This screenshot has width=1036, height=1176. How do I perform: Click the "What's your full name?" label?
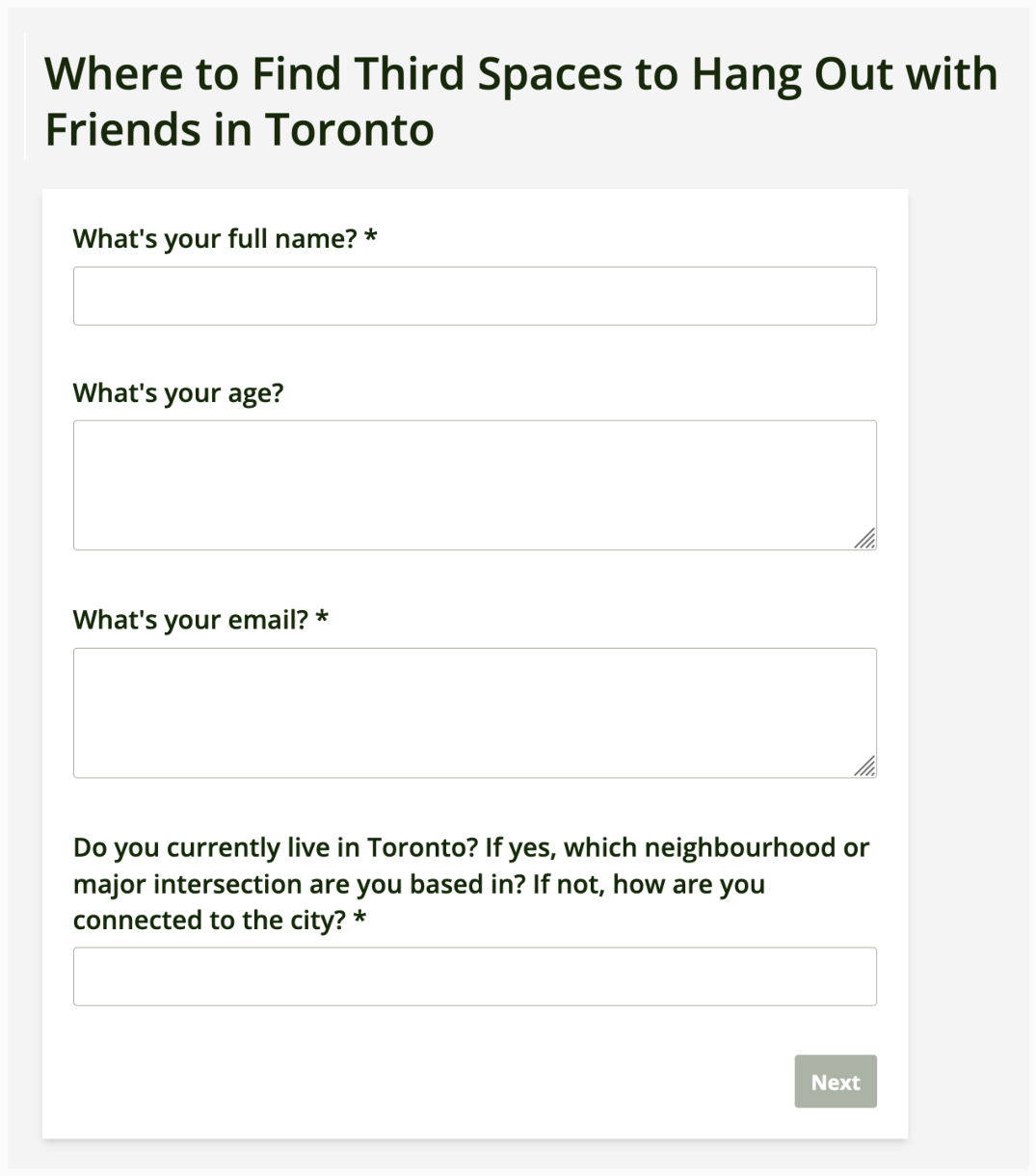pos(214,239)
